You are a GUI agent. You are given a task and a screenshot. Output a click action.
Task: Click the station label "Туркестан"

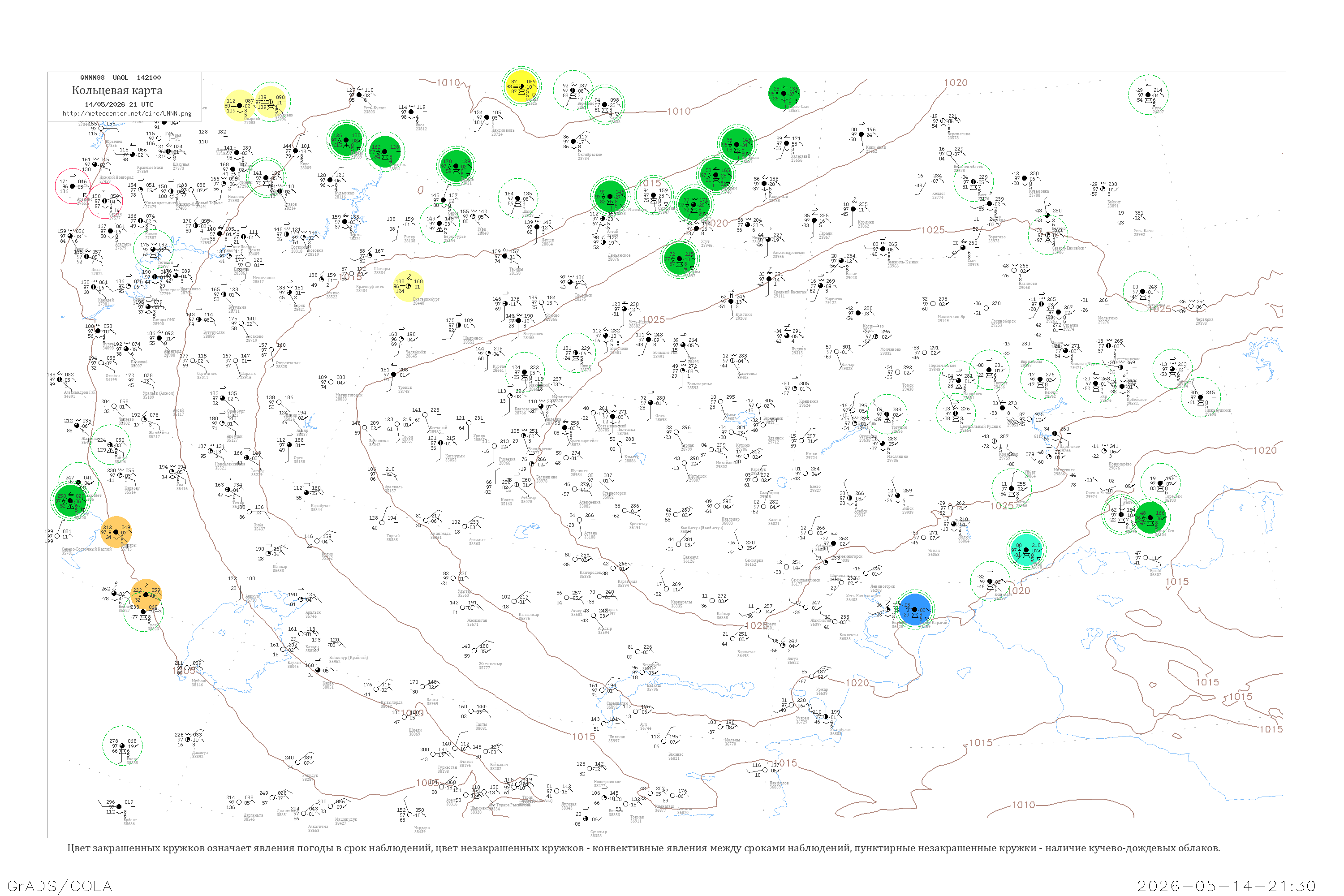[447, 767]
